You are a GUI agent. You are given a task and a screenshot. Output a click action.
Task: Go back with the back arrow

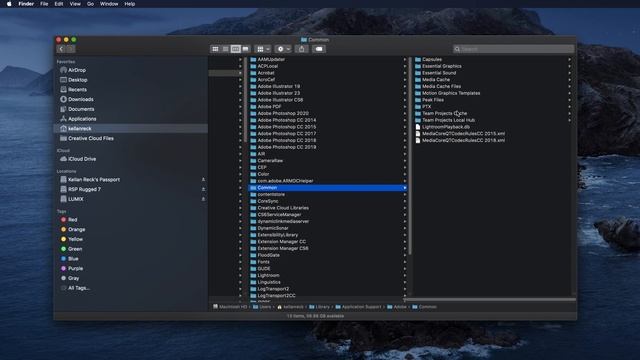click(61, 49)
